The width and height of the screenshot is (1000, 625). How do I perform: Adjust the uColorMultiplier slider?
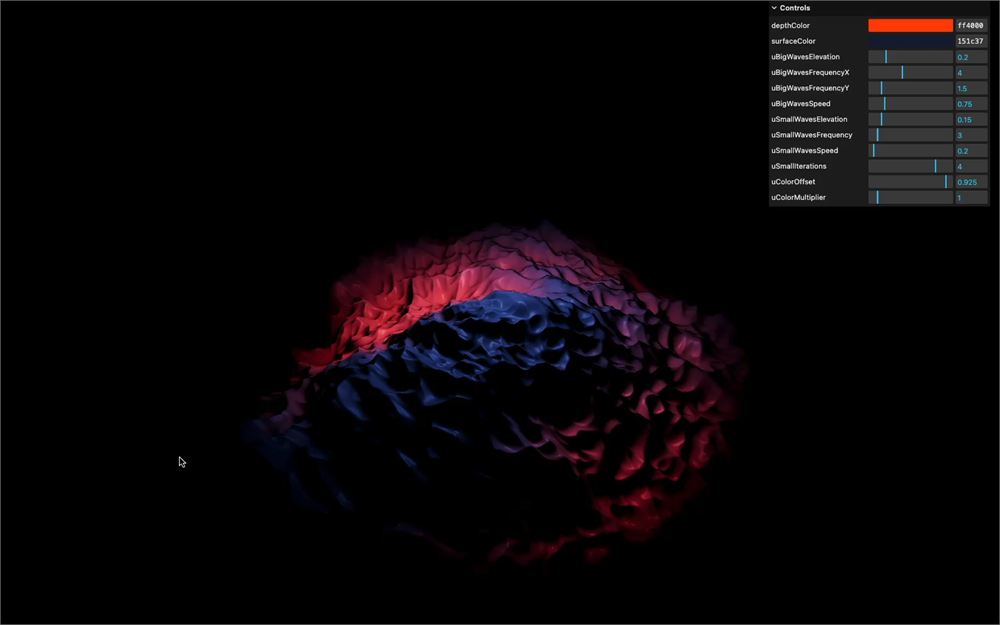point(910,197)
